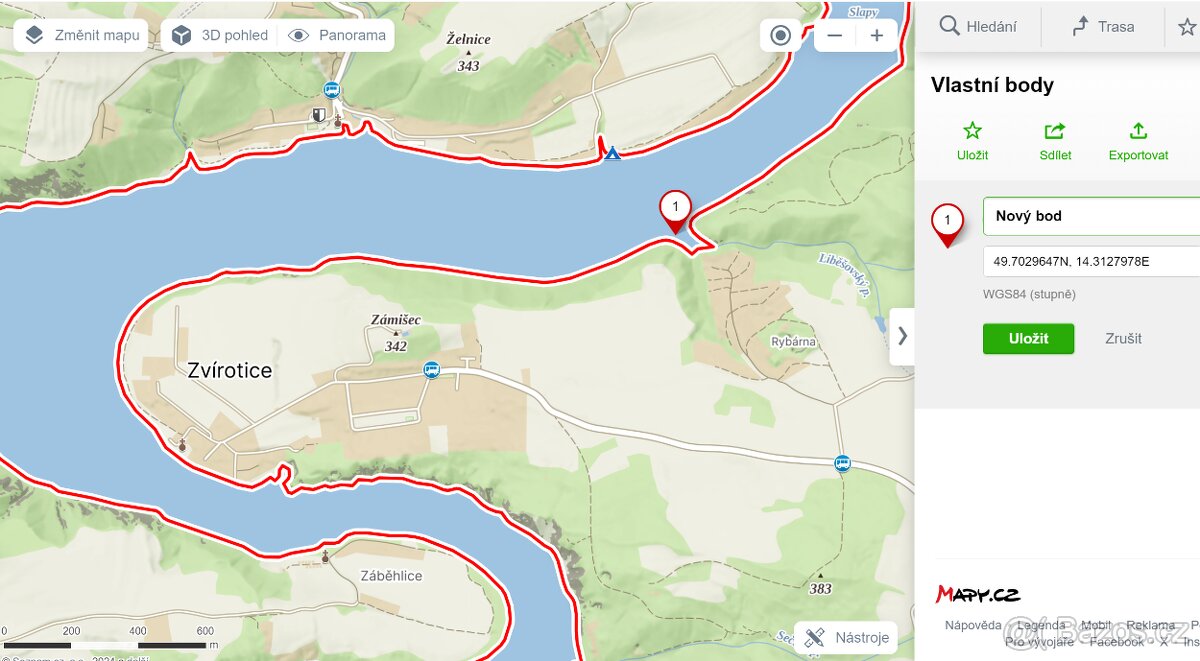Click the campsite tent icon on the map
Image resolution: width=1200 pixels, height=661 pixels.
[612, 153]
